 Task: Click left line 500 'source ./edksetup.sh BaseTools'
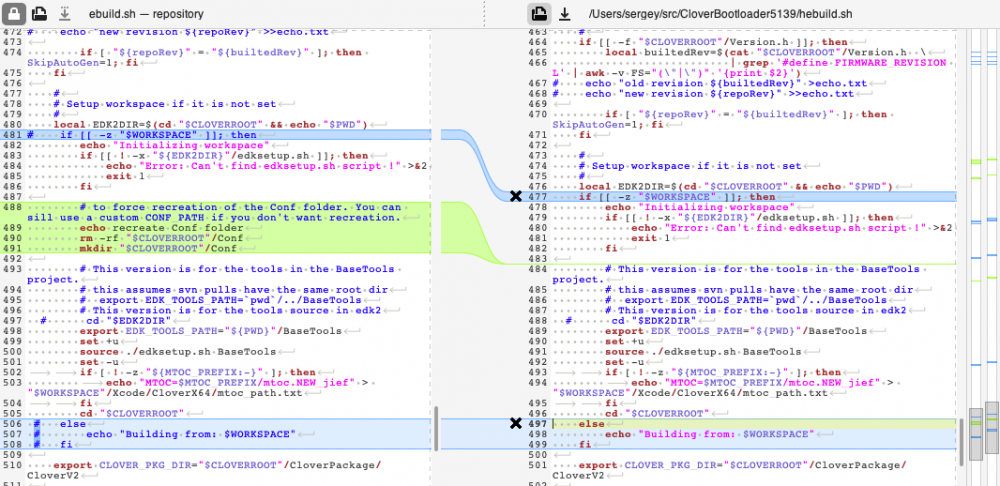click(x=178, y=351)
